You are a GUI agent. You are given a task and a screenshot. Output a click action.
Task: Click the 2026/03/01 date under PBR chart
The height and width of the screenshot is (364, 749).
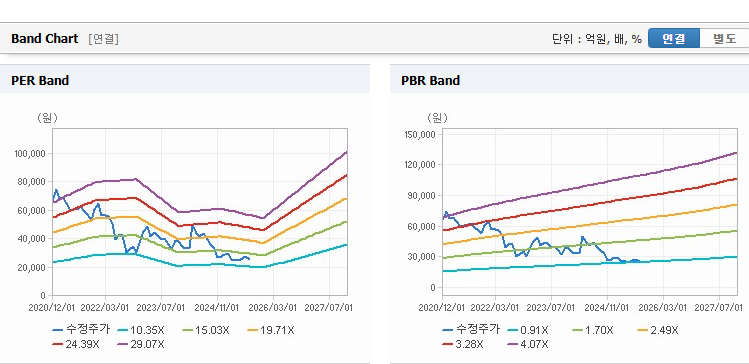coord(663,308)
